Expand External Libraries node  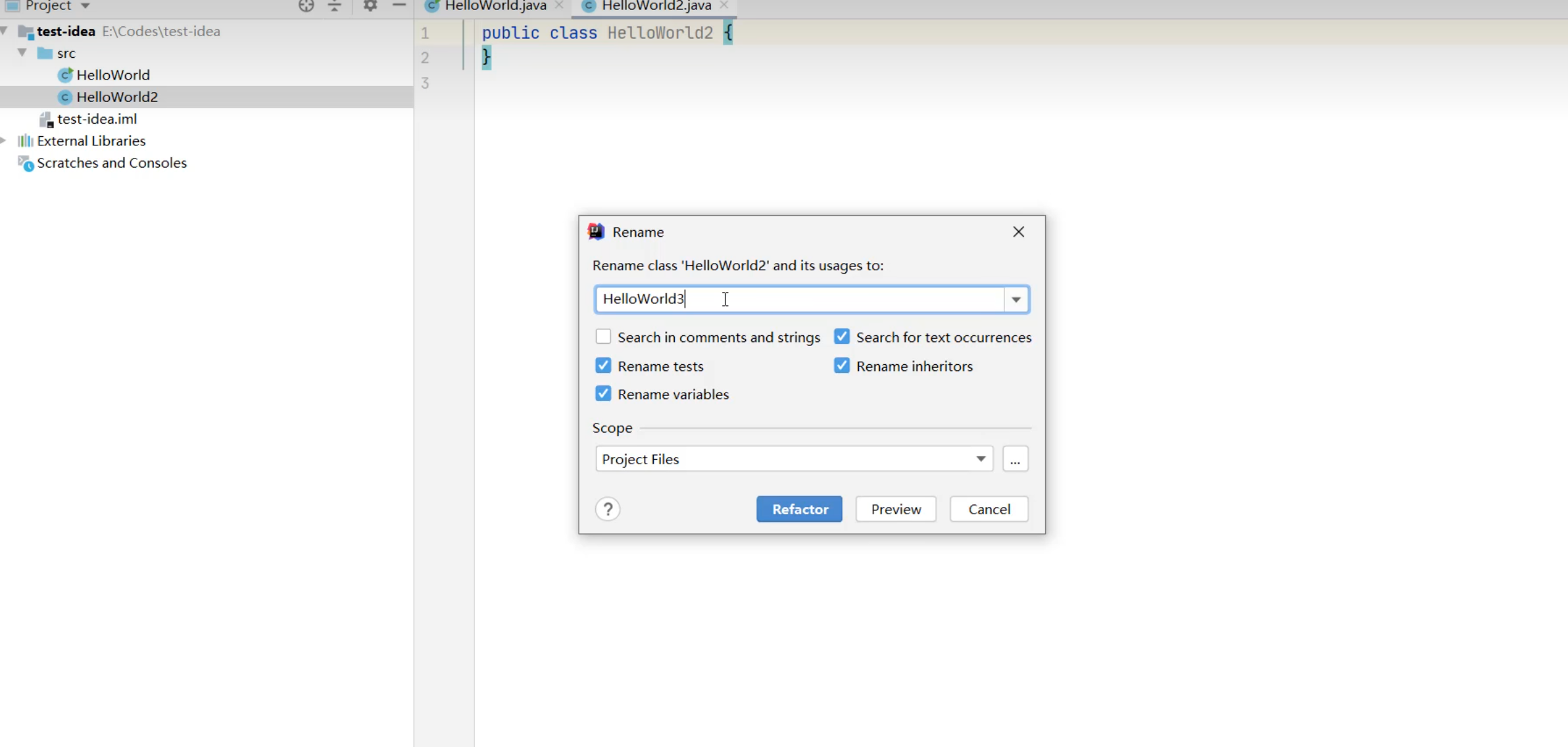[x=4, y=141]
